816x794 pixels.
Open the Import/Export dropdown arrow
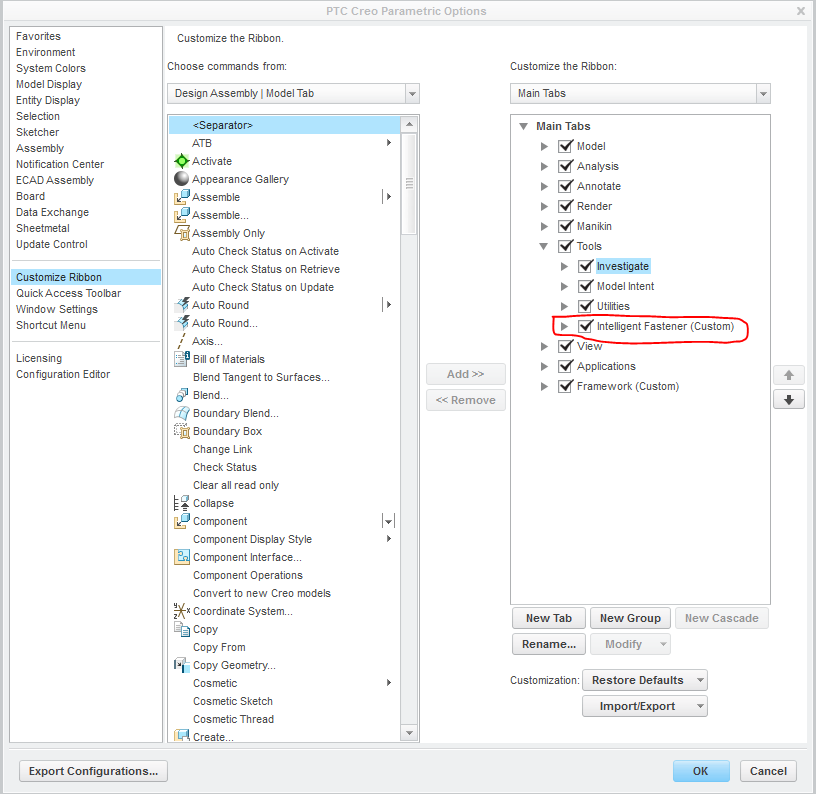pos(700,706)
